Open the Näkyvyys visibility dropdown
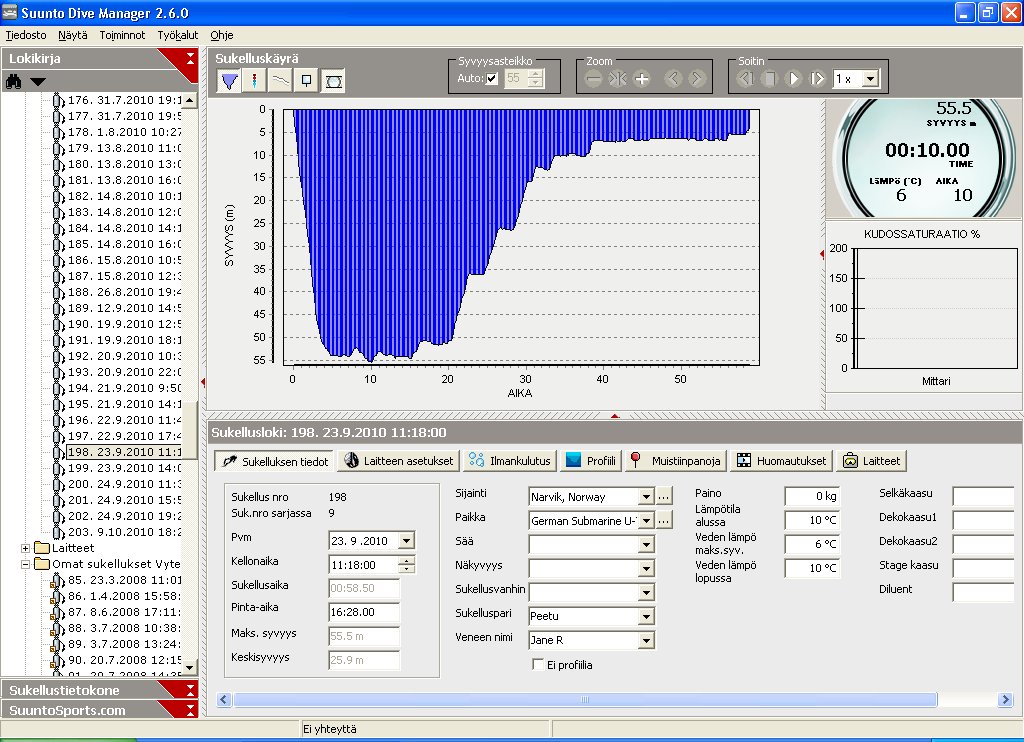This screenshot has width=1024, height=742. pos(646,568)
